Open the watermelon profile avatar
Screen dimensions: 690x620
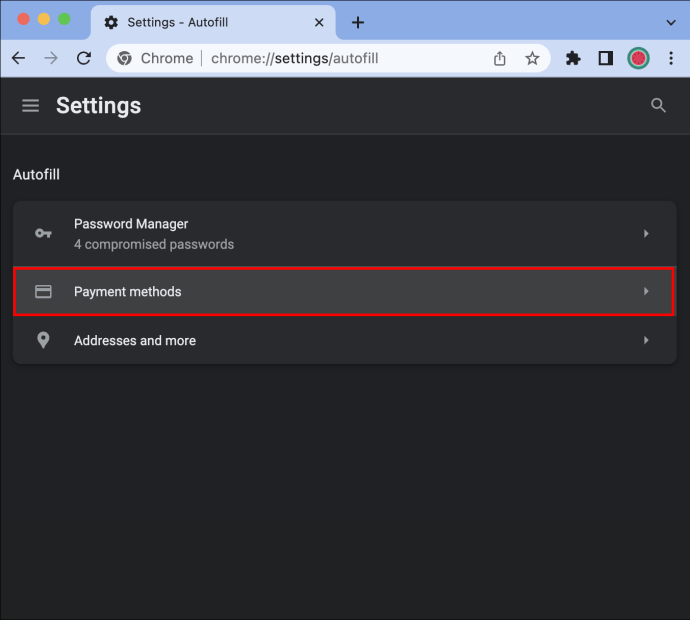(638, 58)
